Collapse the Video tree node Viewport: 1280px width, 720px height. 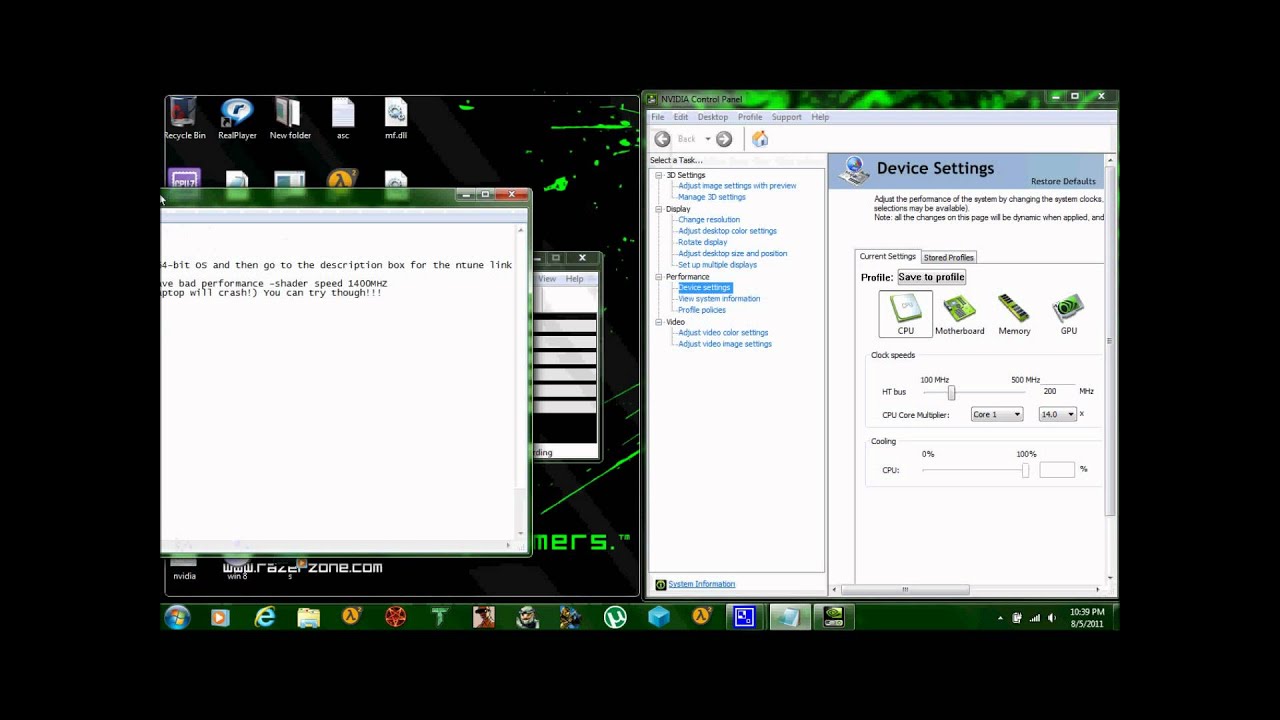pos(659,322)
